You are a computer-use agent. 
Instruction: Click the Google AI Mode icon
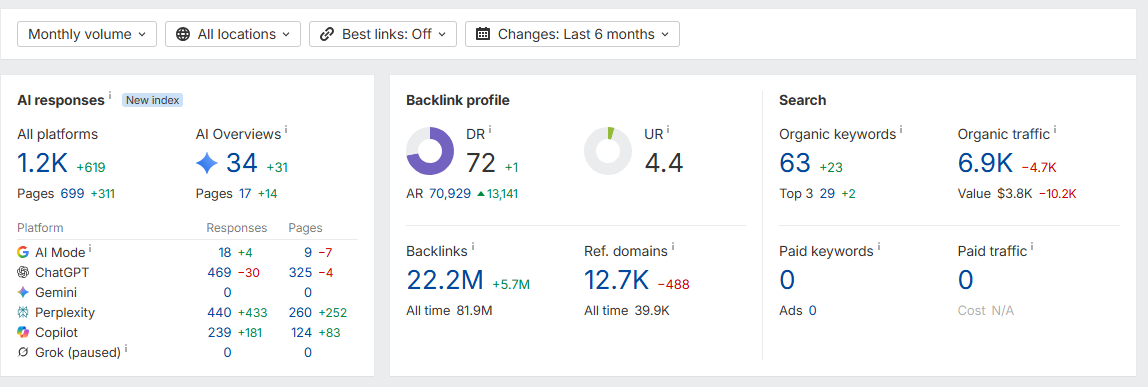coord(23,252)
